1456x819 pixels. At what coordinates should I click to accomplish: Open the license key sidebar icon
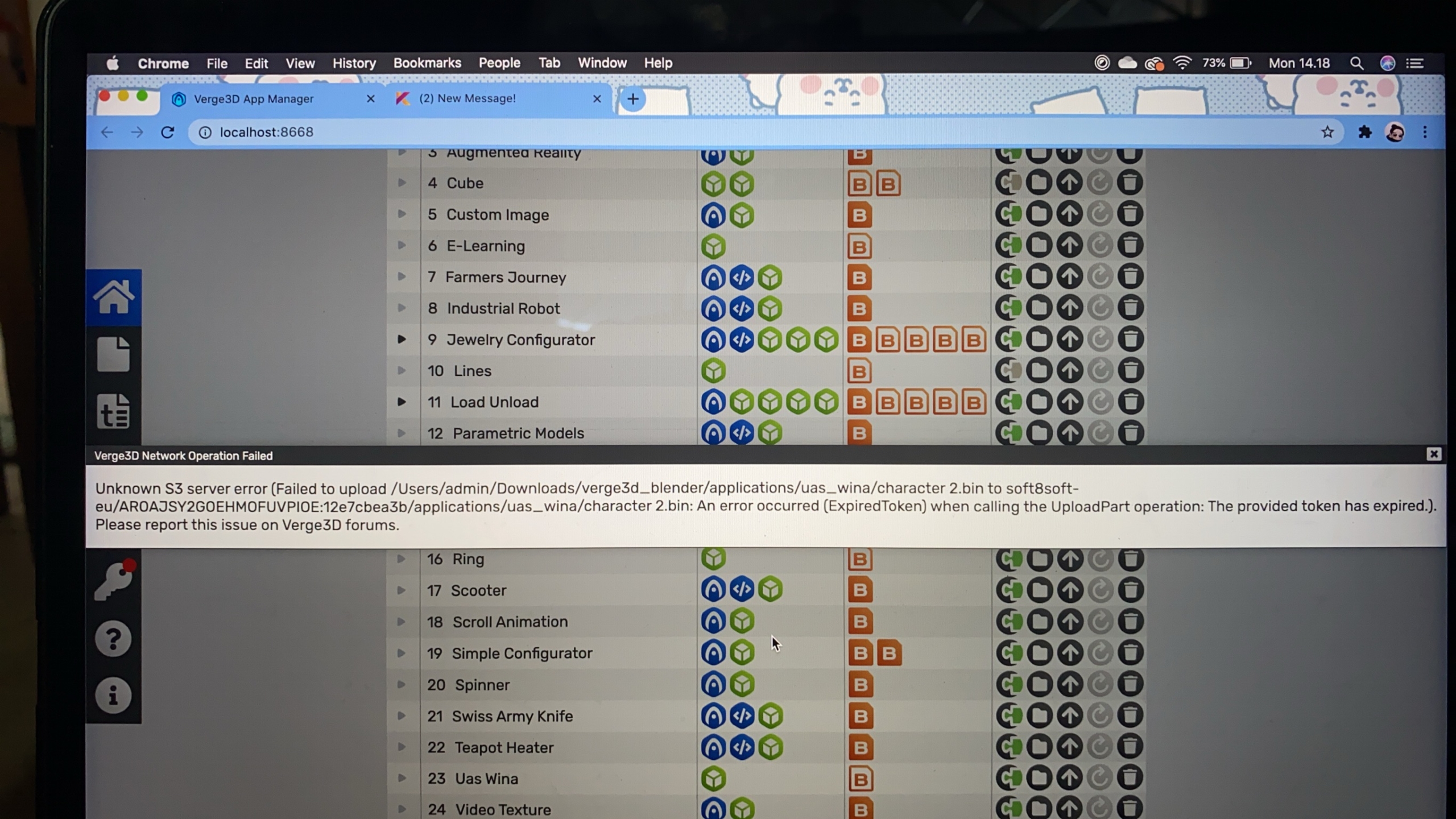pos(114,580)
